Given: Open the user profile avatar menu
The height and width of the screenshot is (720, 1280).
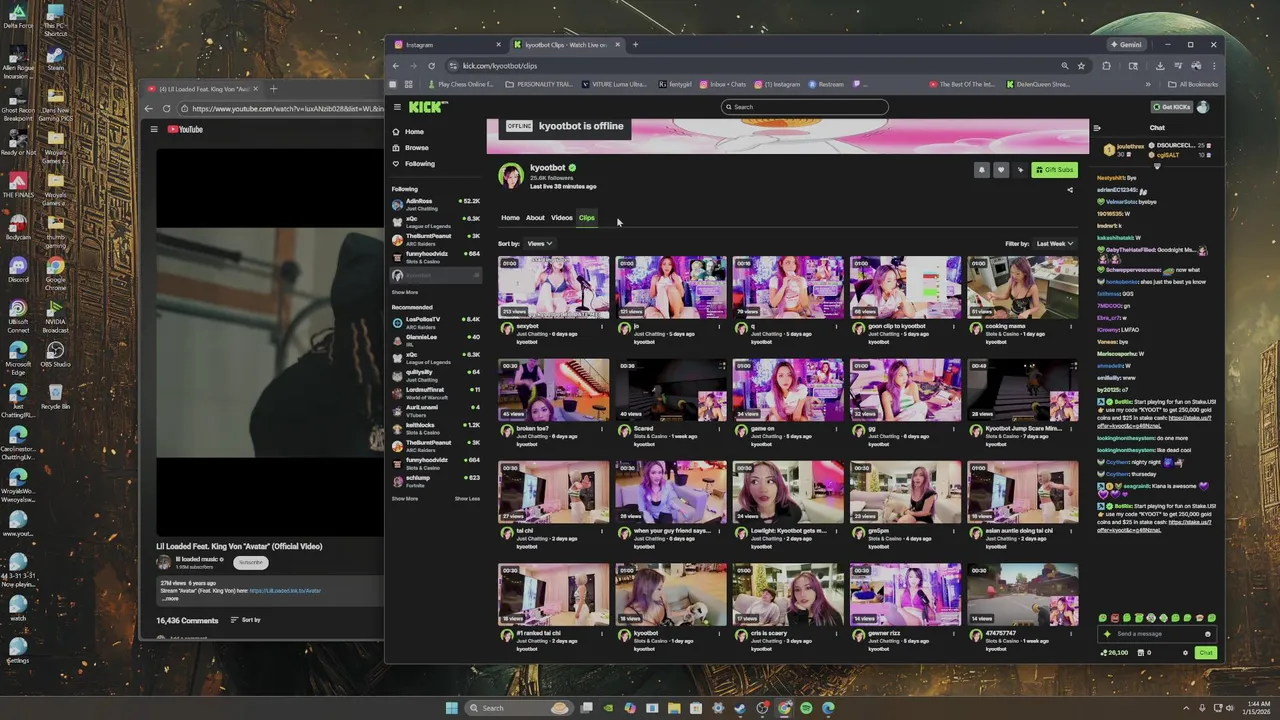Looking at the screenshot, I should click(1203, 107).
